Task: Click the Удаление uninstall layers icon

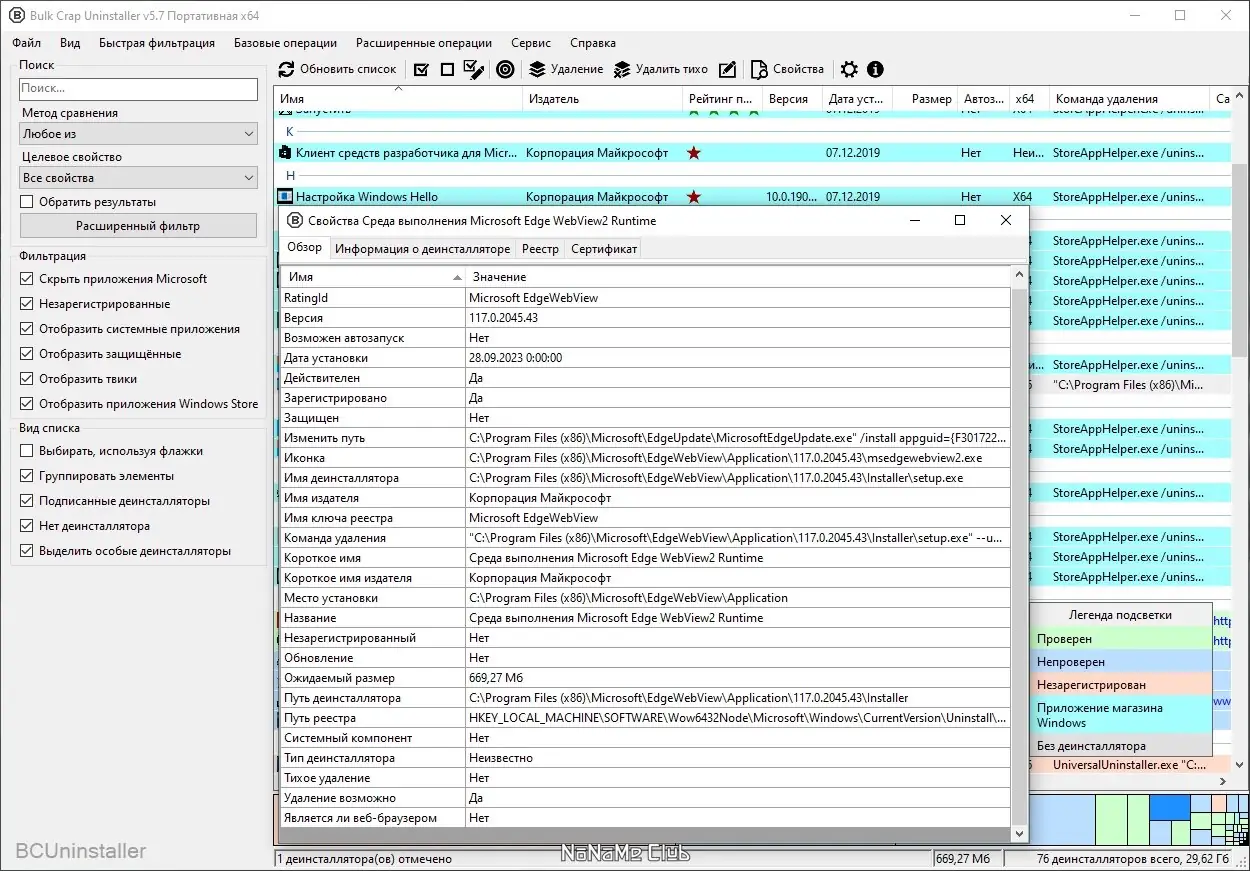Action: (x=537, y=69)
